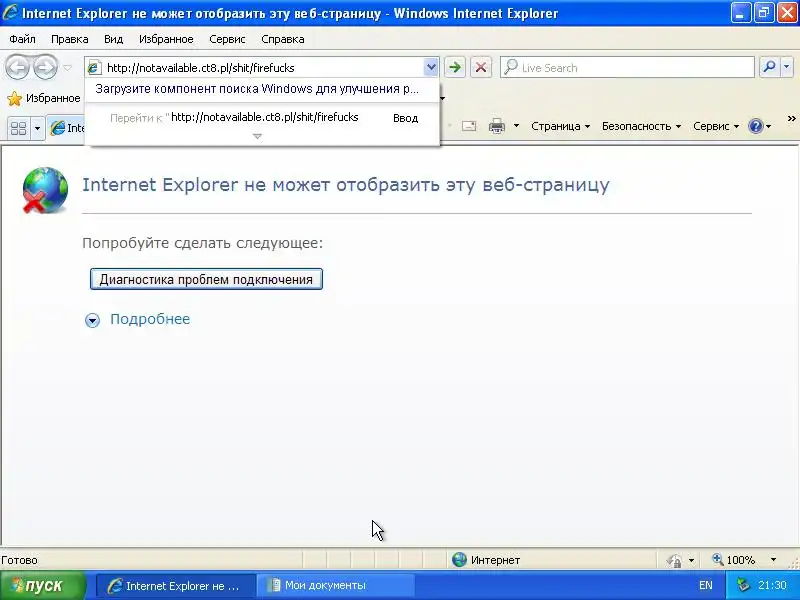Expand Подробнее details arrow icon
This screenshot has width=800, height=600.
click(92, 320)
